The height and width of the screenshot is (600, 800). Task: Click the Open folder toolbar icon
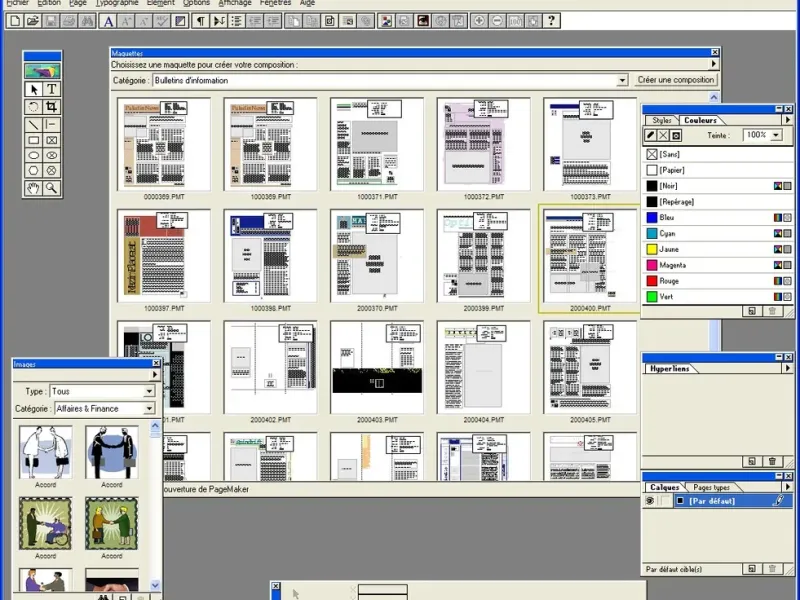click(x=33, y=21)
